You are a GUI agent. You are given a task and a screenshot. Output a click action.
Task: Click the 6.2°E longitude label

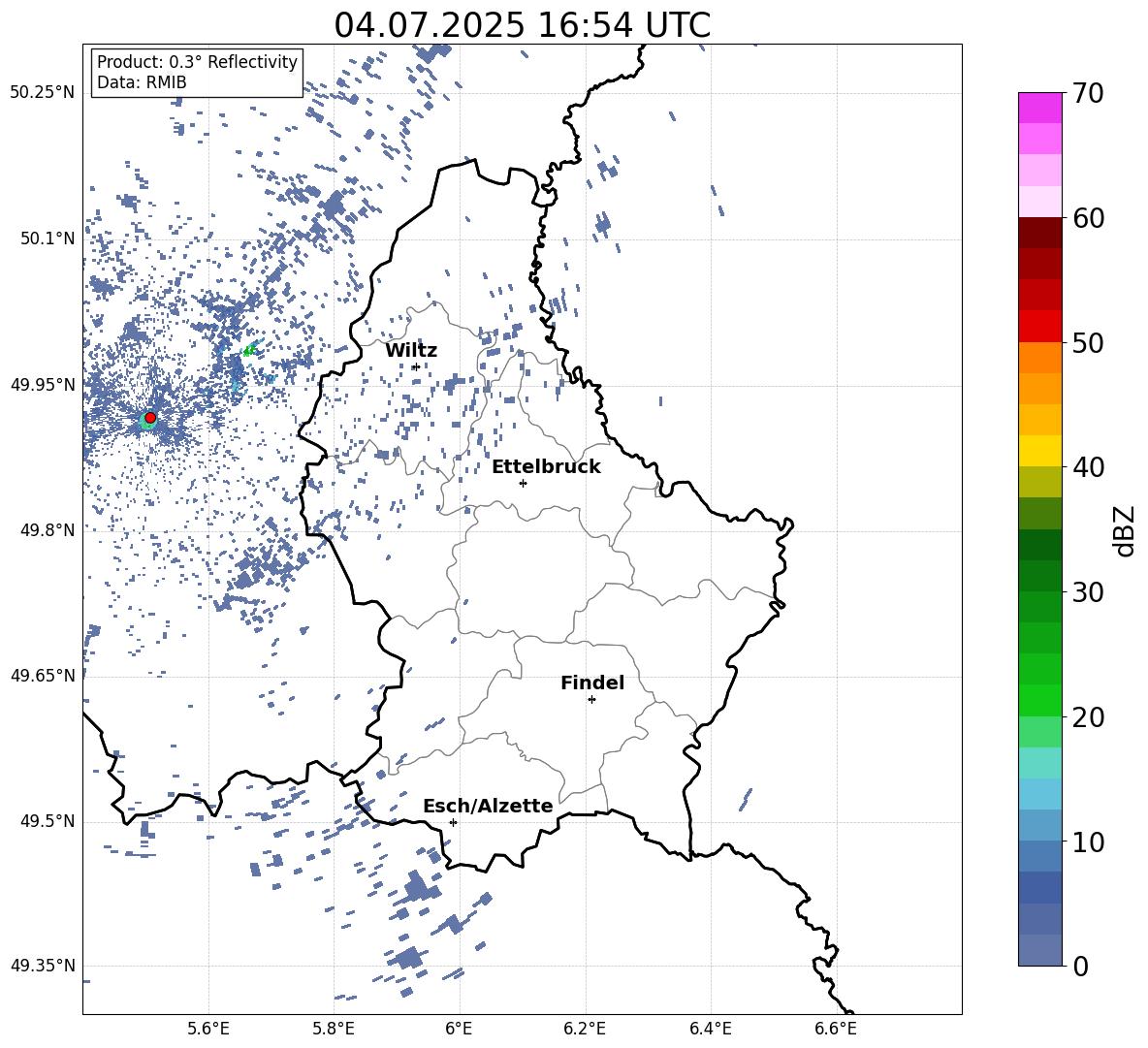(585, 1029)
